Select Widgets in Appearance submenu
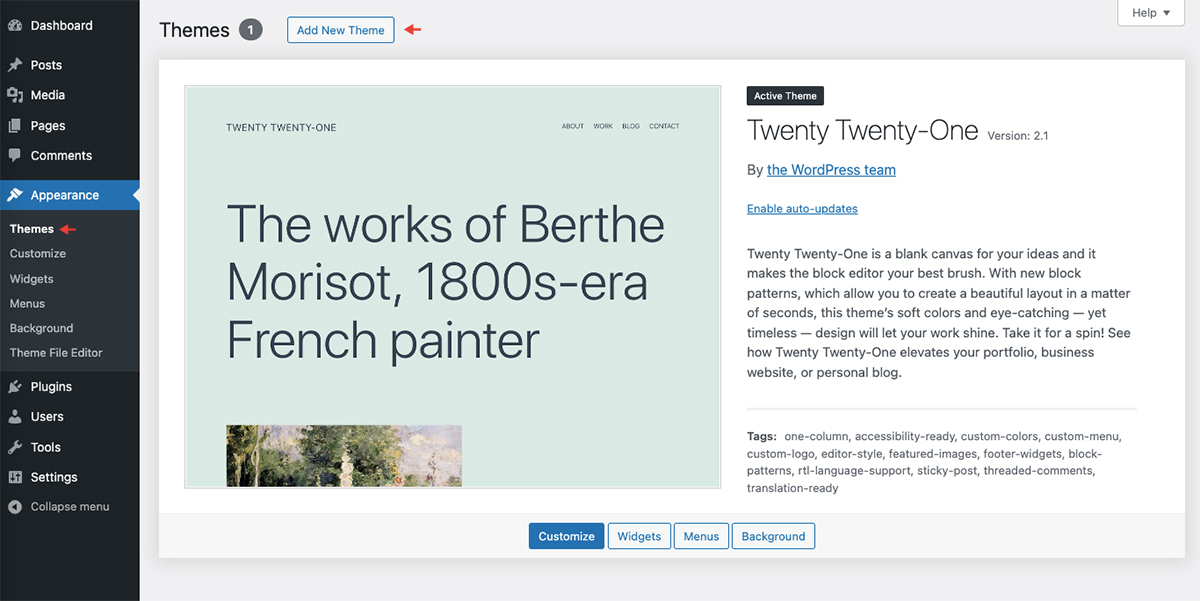The width and height of the screenshot is (1200, 601). pos(32,279)
